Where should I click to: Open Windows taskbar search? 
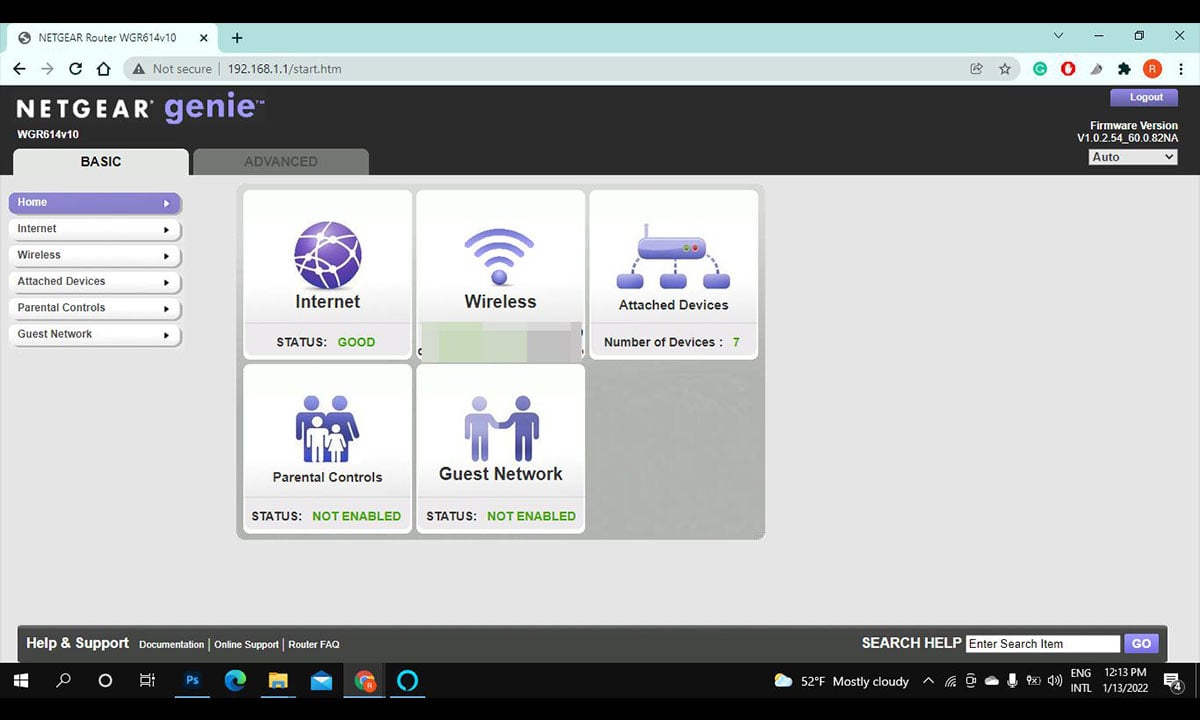coord(64,681)
